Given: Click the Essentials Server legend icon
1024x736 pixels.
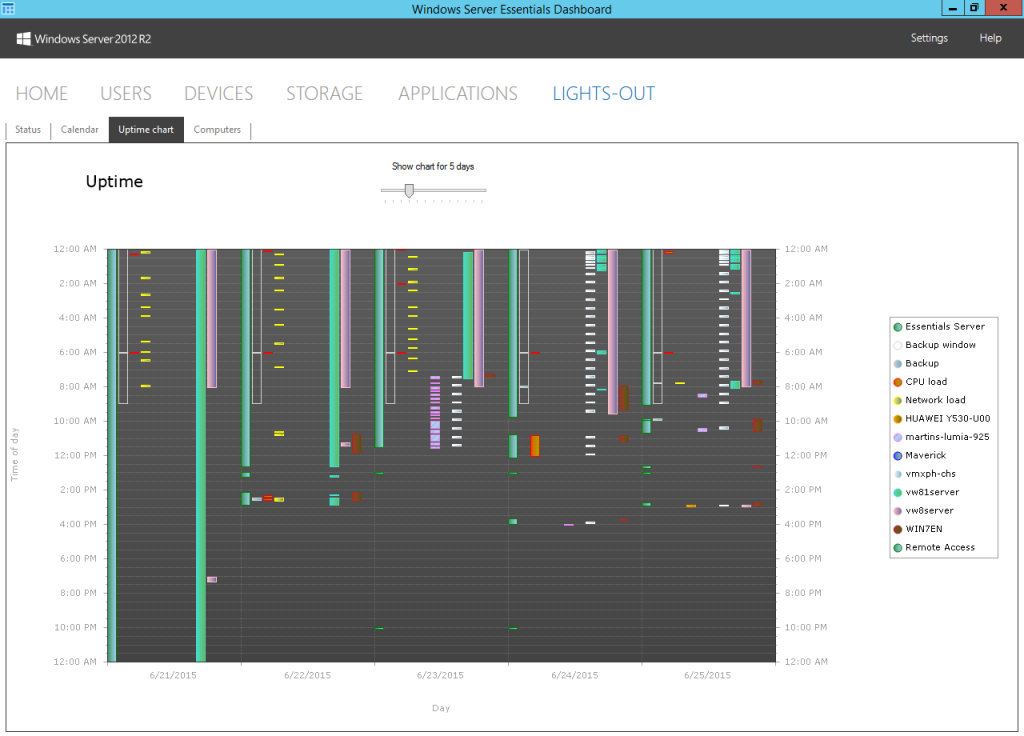Looking at the screenshot, I should 898,327.
